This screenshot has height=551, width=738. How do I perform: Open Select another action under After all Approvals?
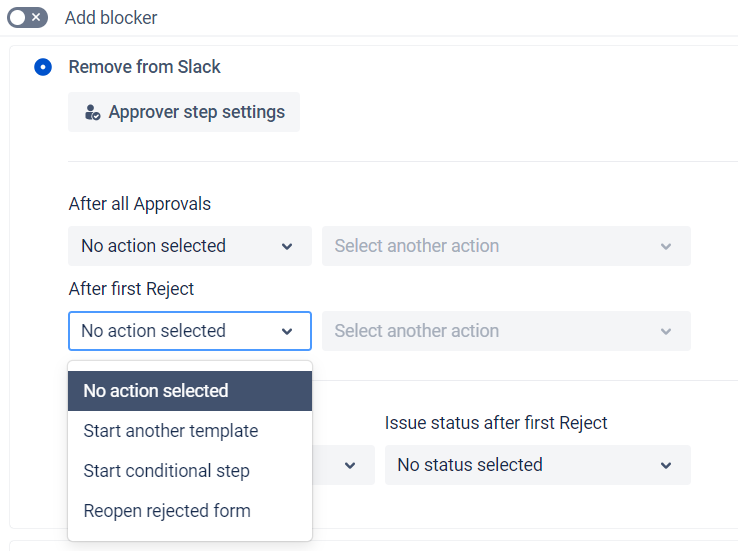506,246
